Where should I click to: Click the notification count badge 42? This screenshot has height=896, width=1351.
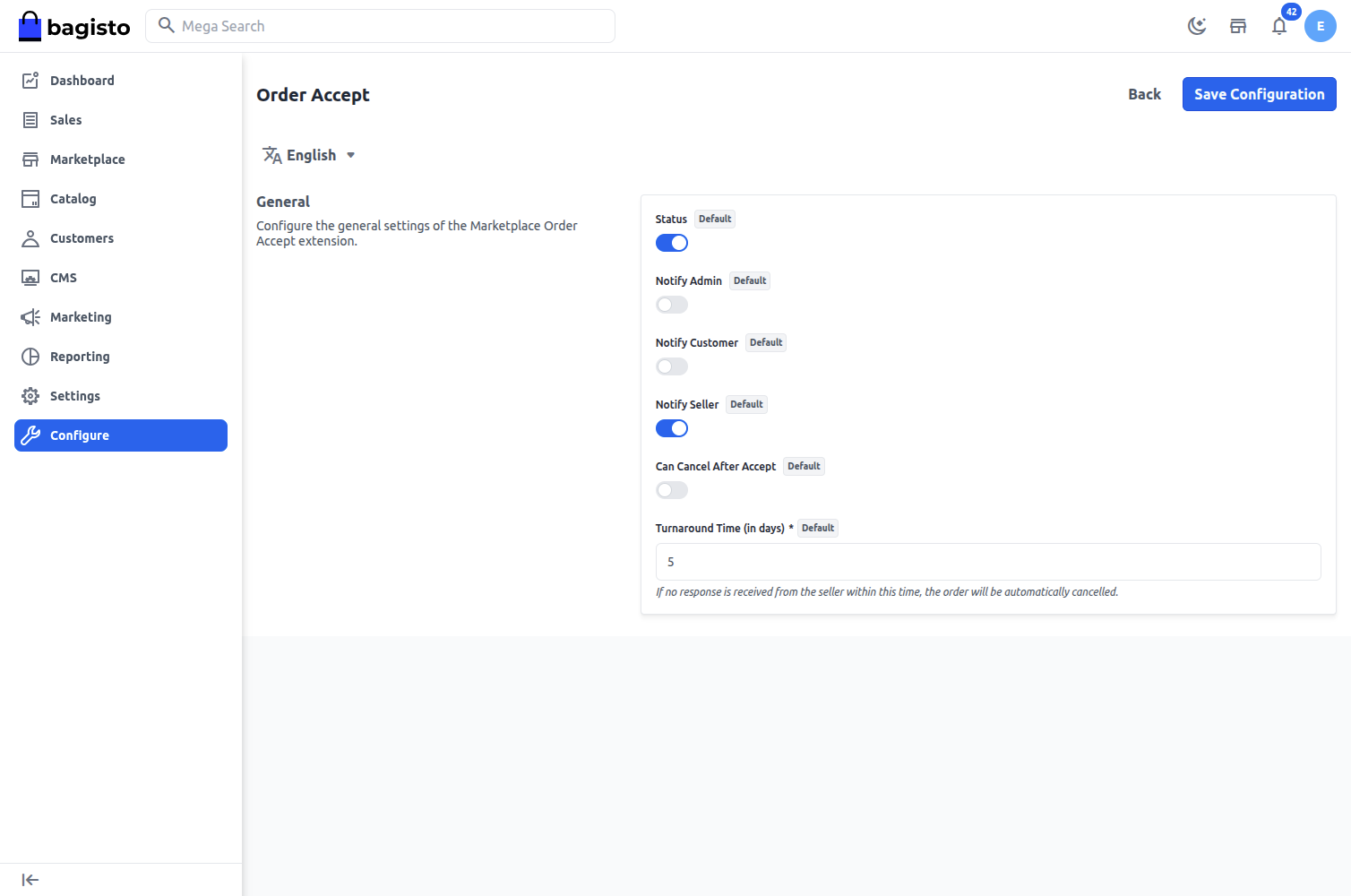coord(1291,12)
